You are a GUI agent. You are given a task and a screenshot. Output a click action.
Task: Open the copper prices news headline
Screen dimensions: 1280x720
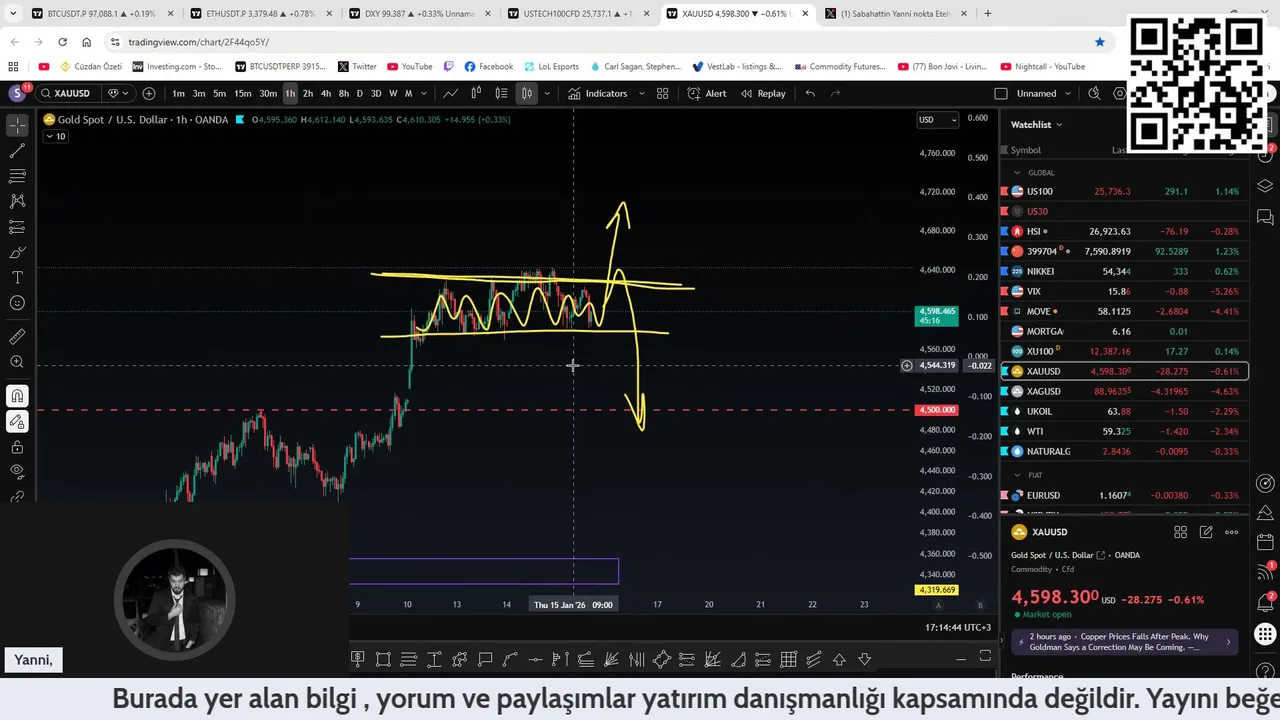tap(1125, 641)
